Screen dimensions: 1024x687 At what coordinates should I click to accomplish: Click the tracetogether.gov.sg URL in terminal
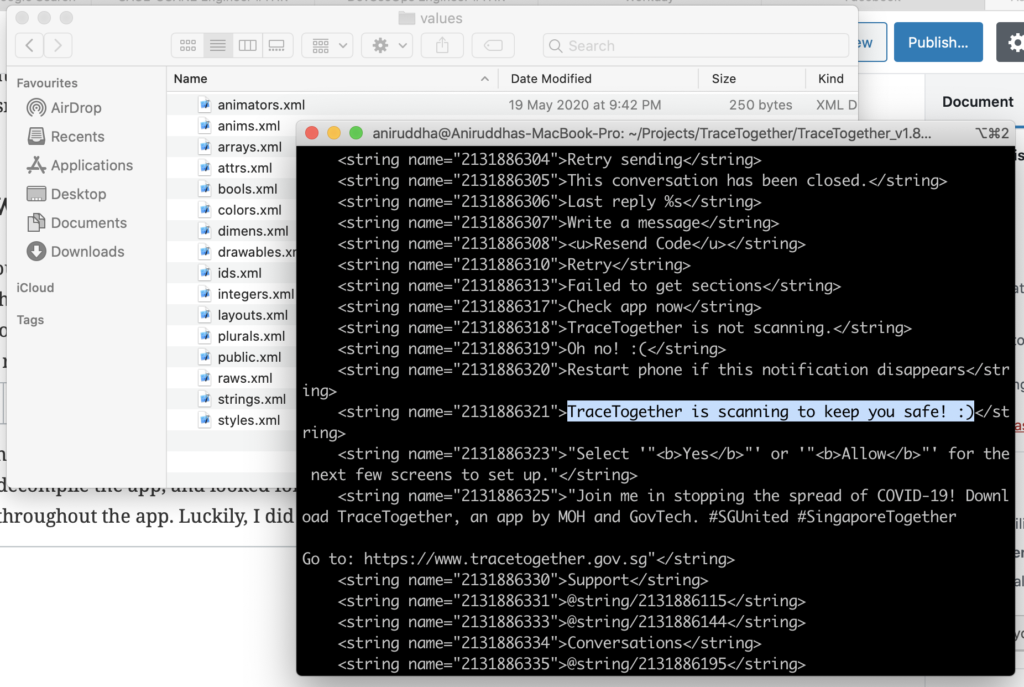[x=505, y=559]
